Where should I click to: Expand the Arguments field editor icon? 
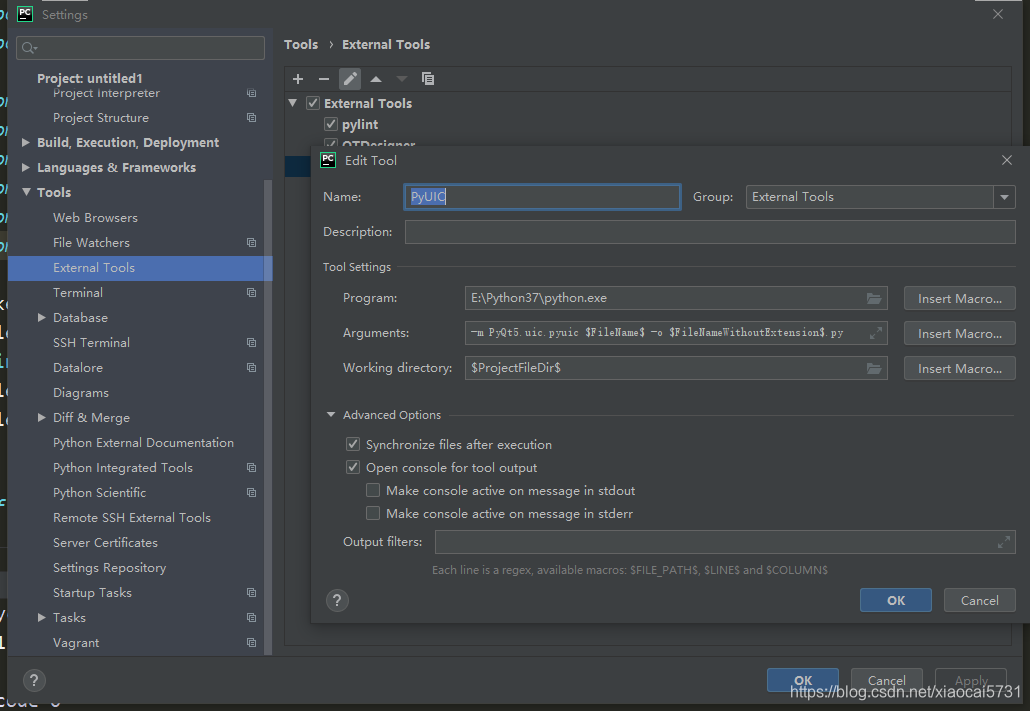tap(876, 333)
